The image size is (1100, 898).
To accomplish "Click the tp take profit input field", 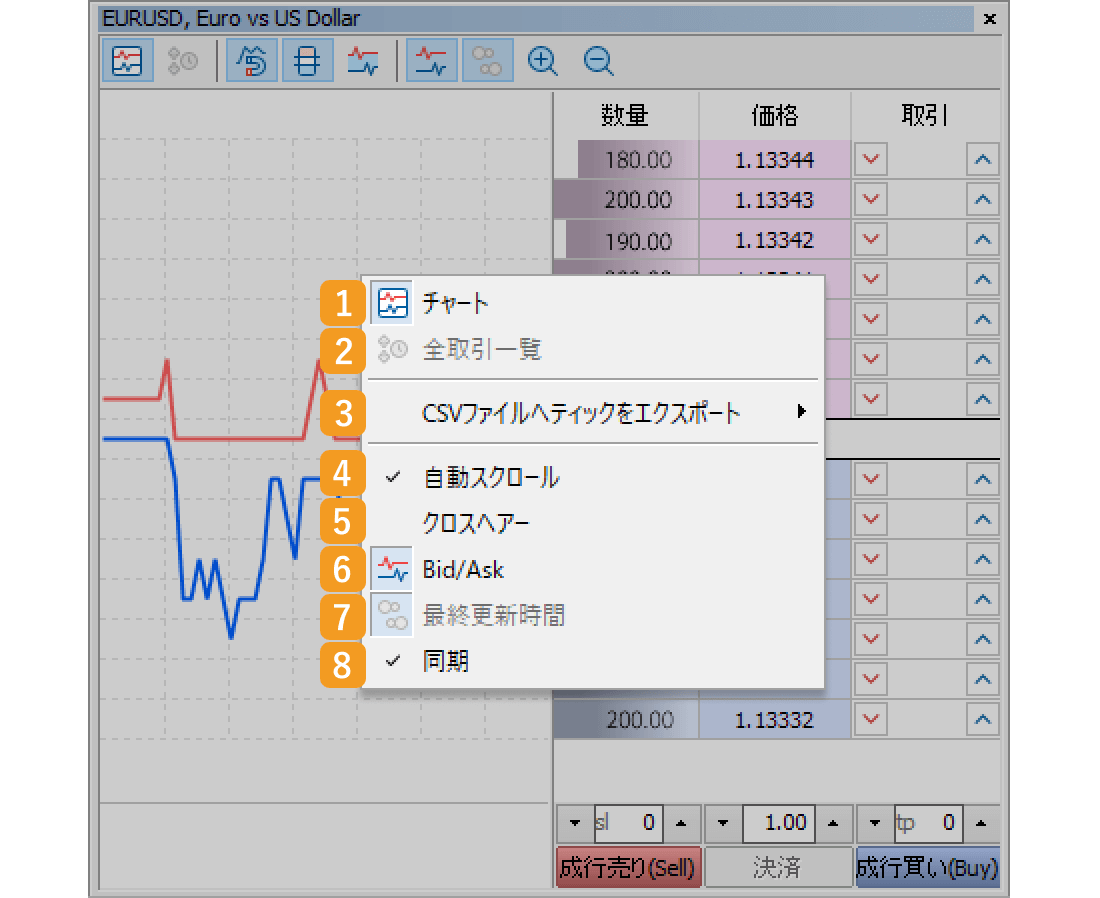I will pyautogui.click(x=928, y=823).
